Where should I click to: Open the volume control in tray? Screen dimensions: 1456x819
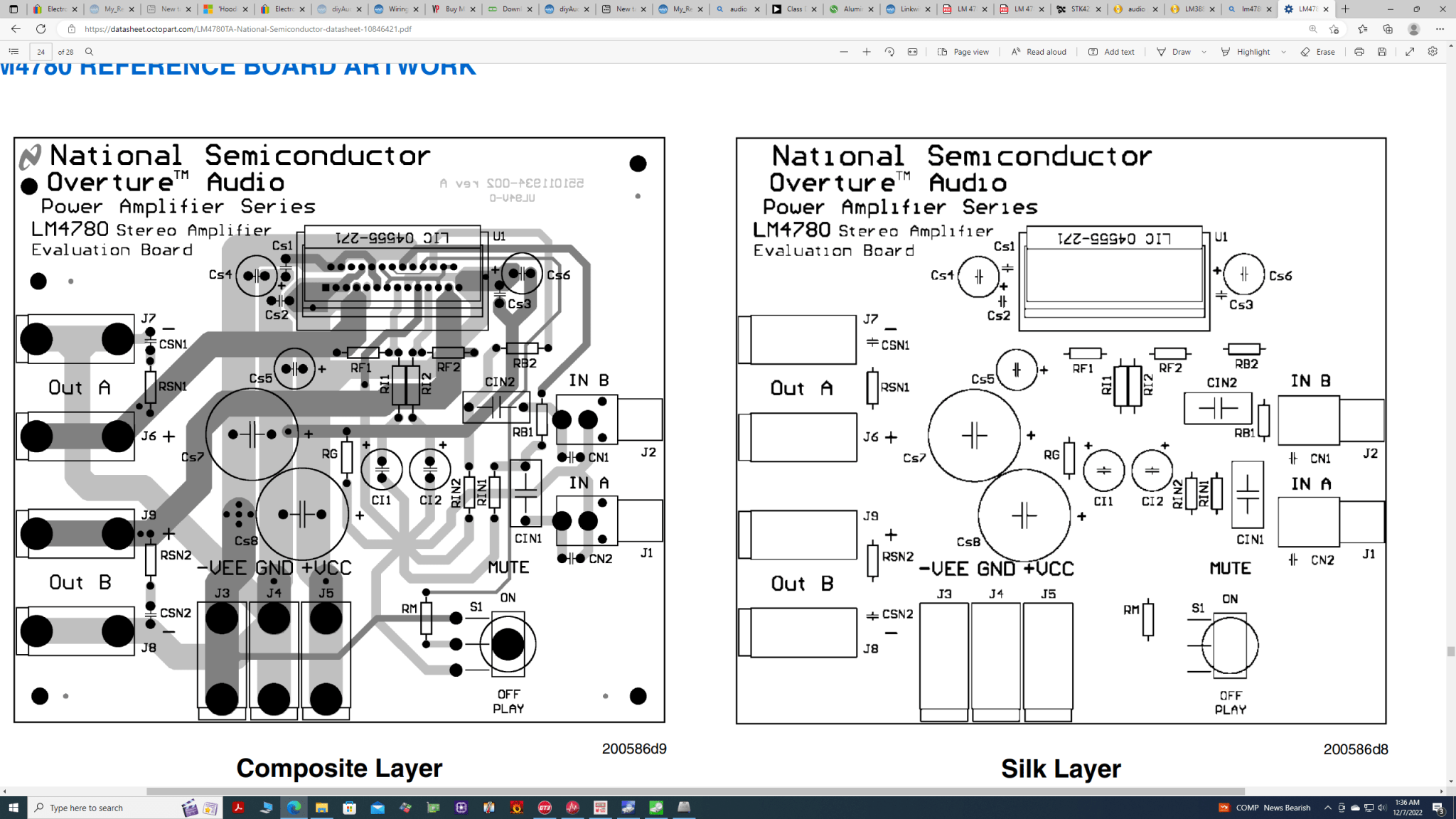tap(1382, 808)
